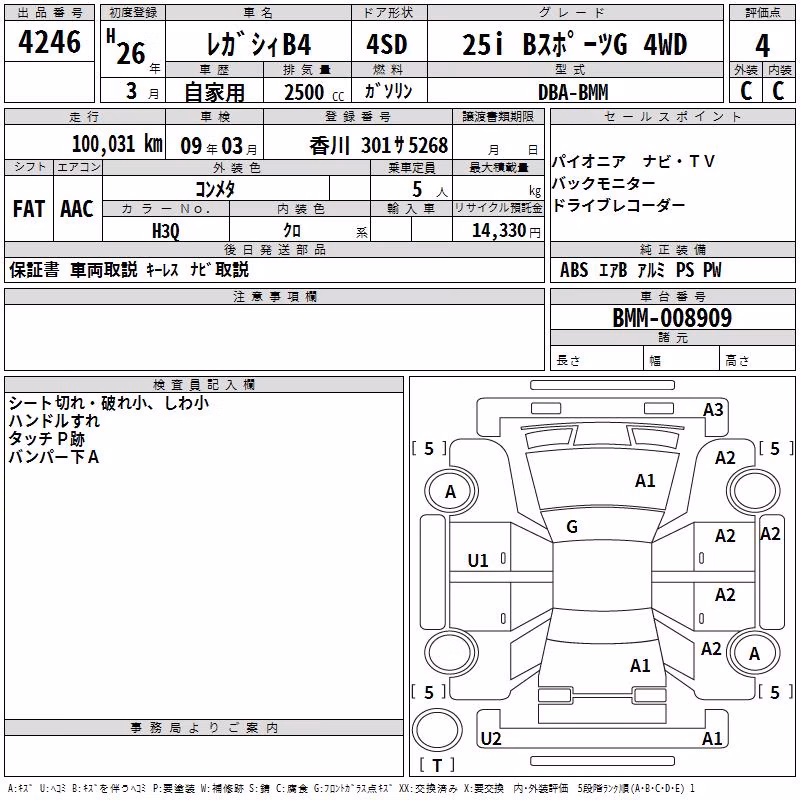Click the inspection expiry 09年03月
Screen dimensions: 800x800
[219, 146]
